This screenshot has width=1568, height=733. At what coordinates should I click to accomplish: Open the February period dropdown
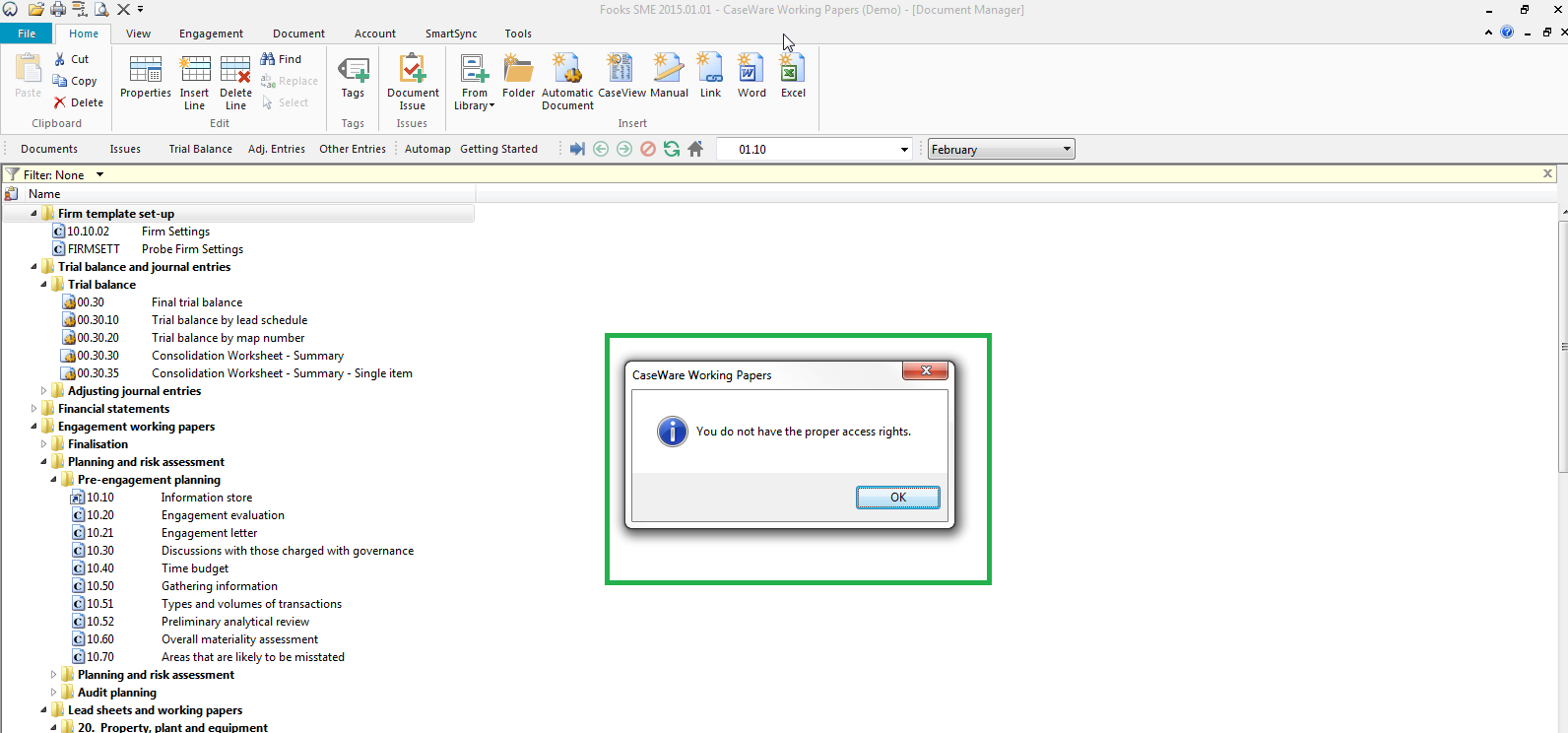(x=1067, y=150)
